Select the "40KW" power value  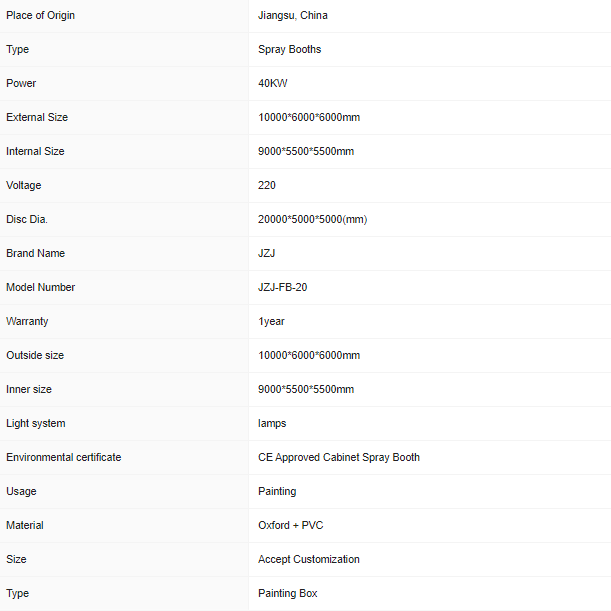(273, 83)
